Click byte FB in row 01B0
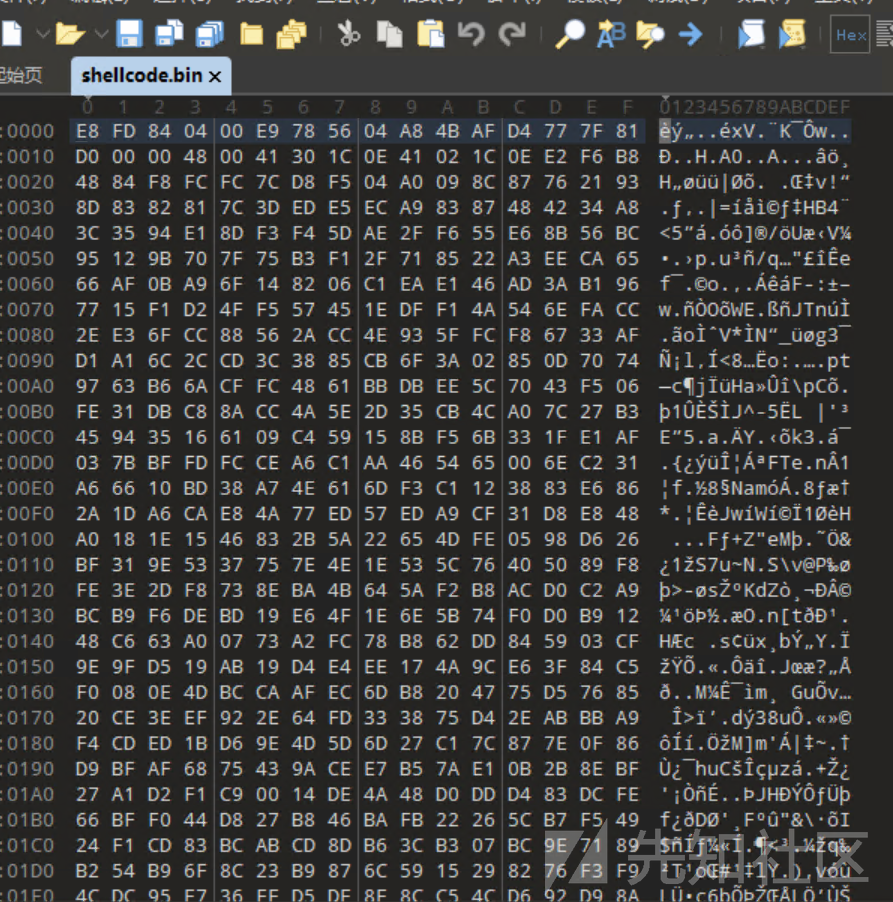 [411, 820]
